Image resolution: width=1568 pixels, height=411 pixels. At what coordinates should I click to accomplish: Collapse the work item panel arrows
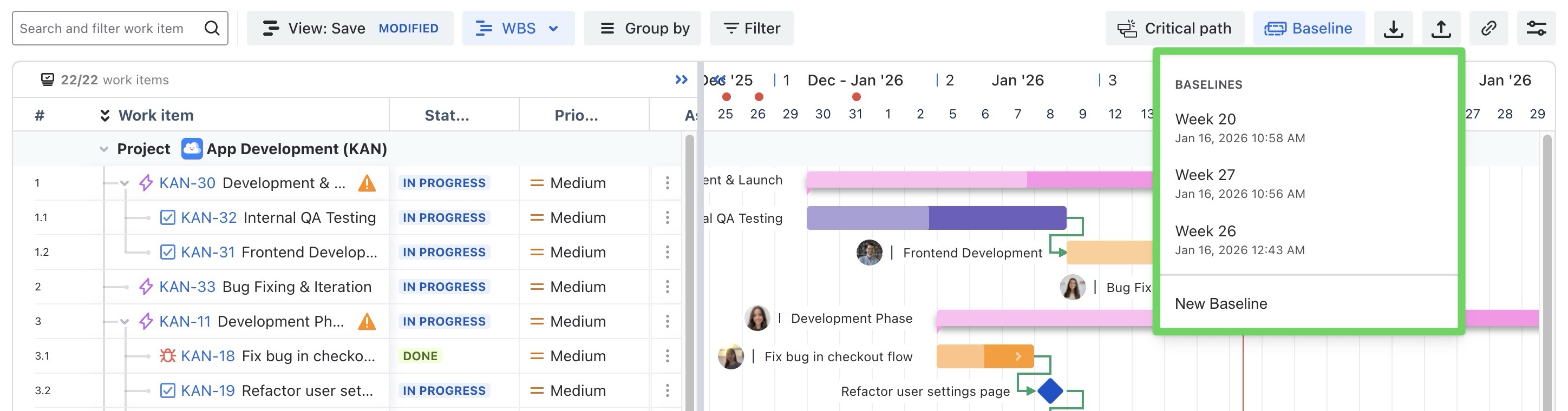click(681, 79)
